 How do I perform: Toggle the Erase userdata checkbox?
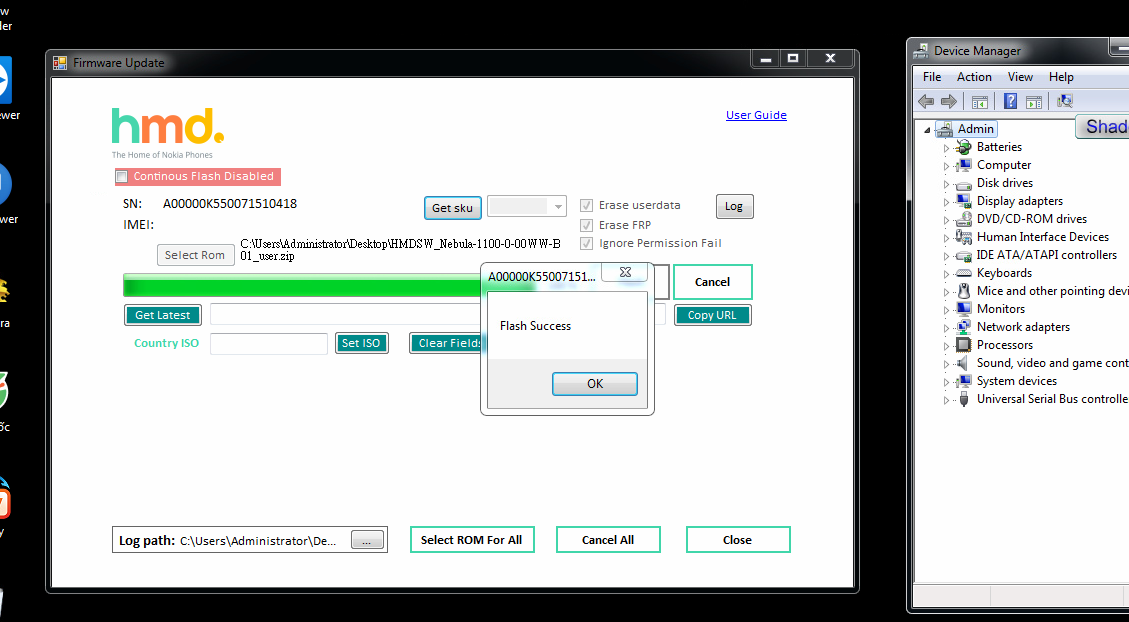tap(587, 205)
